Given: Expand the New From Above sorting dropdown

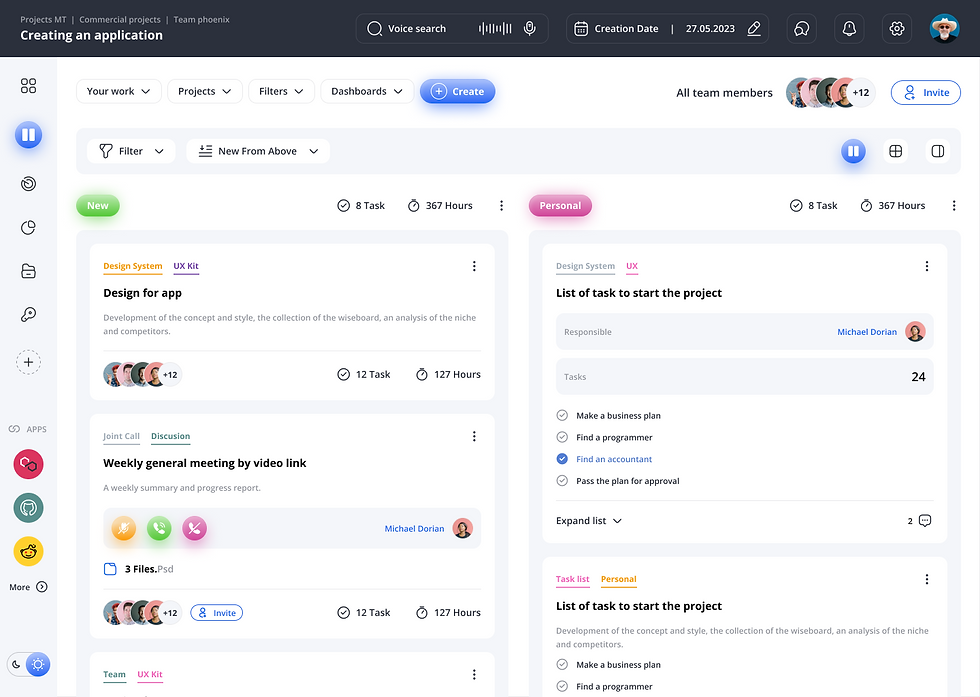Looking at the screenshot, I should coord(257,151).
